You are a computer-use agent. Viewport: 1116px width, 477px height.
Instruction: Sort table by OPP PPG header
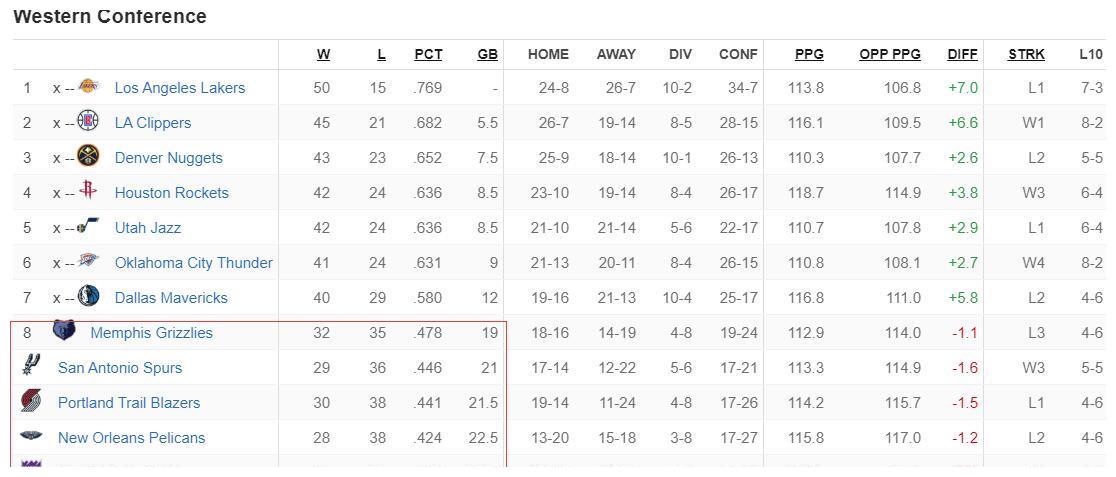click(x=890, y=54)
